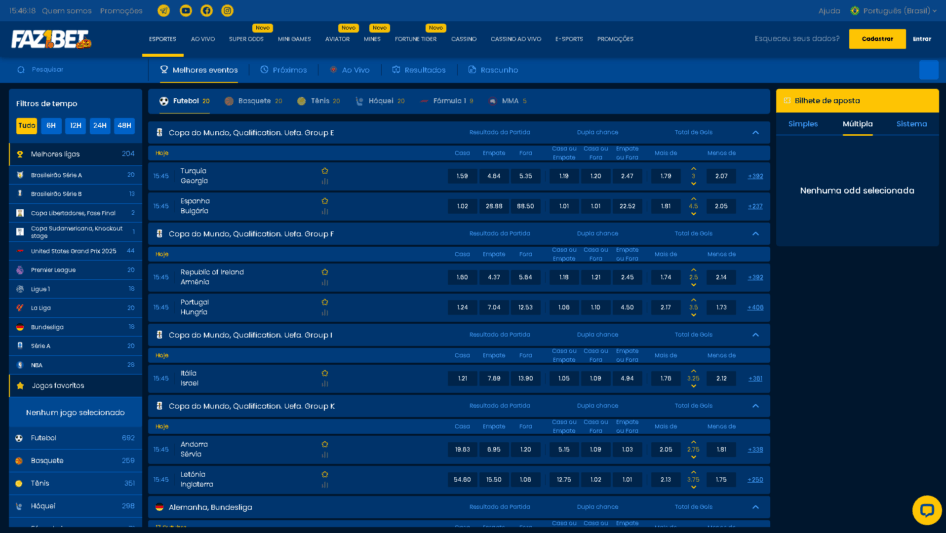Screen dimensions: 946x533
Task: Open the Telegram social icon
Action: click(x=163, y=10)
